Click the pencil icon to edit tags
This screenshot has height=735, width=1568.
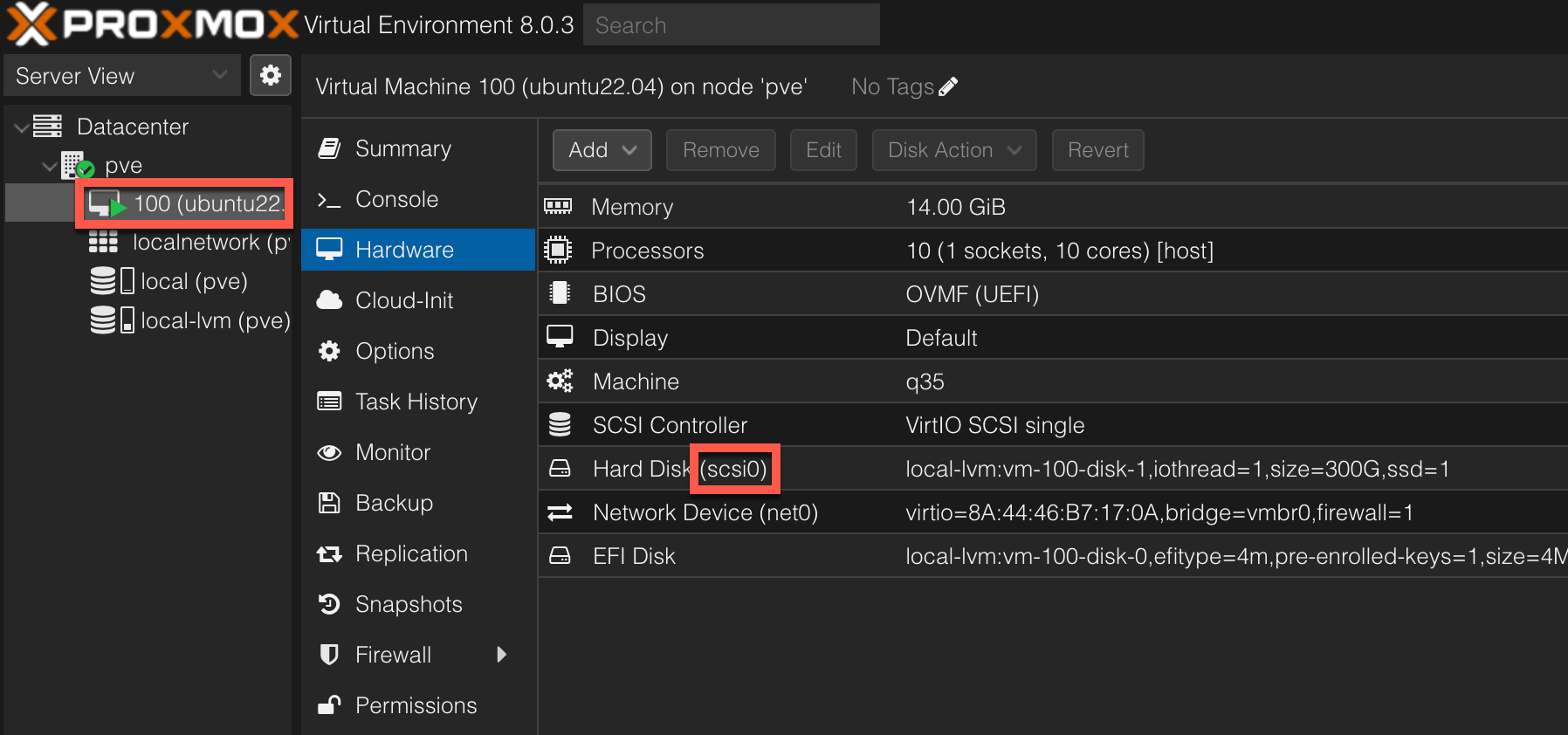(948, 86)
